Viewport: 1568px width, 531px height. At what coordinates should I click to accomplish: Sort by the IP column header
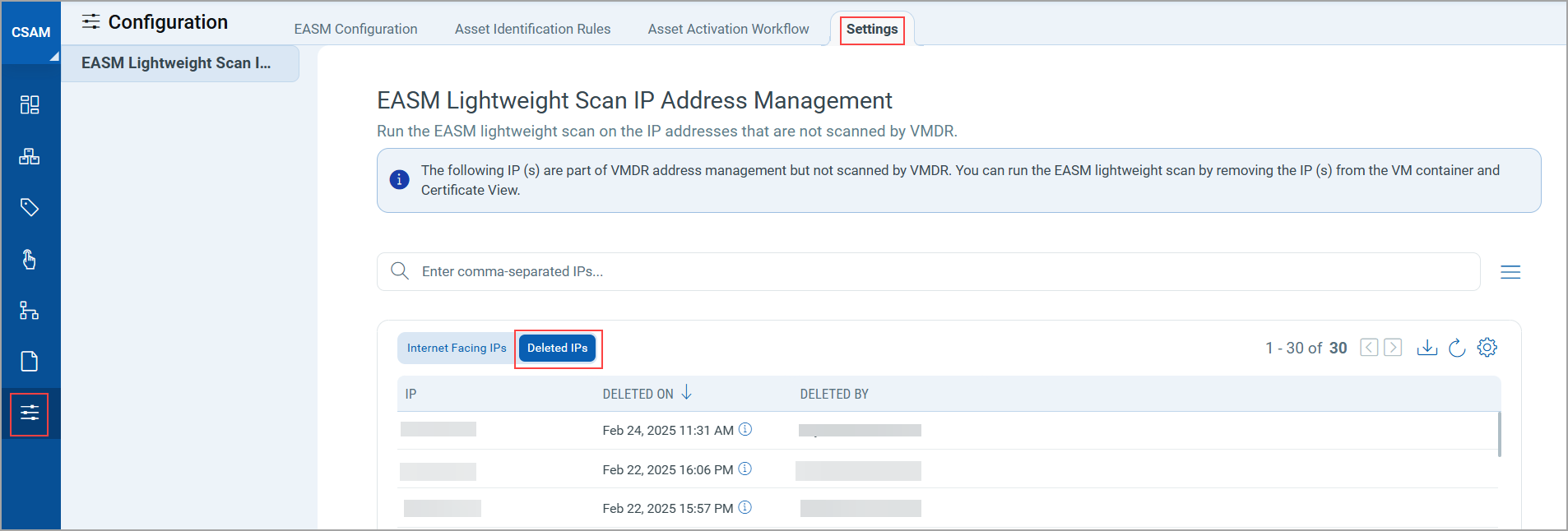click(411, 395)
